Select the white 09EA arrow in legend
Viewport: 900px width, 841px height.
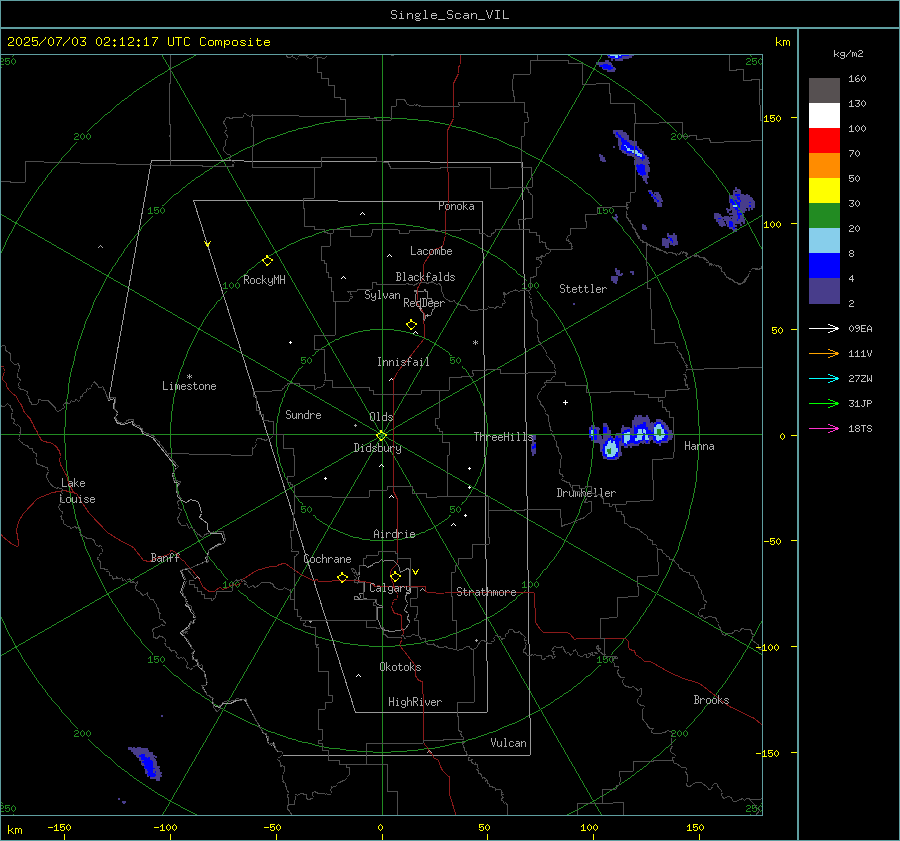point(824,328)
